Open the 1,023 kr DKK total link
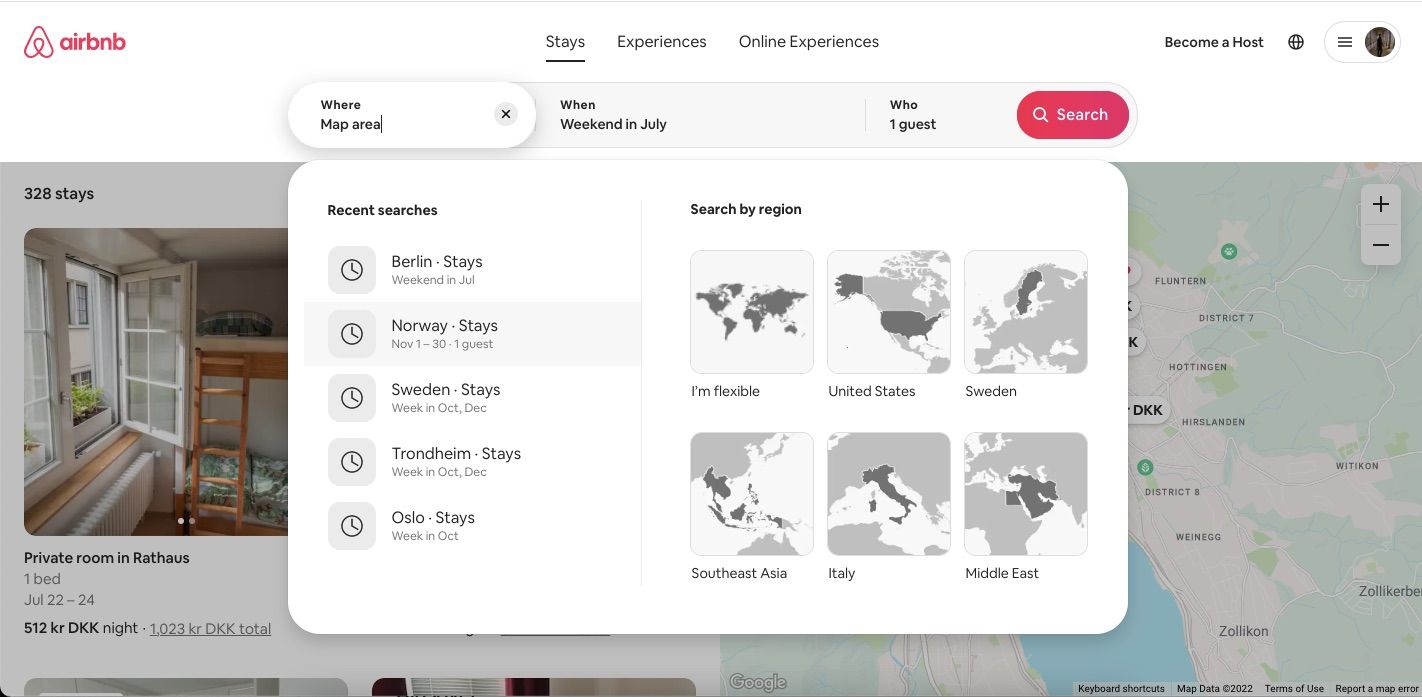The width and height of the screenshot is (1422, 697). 210,628
